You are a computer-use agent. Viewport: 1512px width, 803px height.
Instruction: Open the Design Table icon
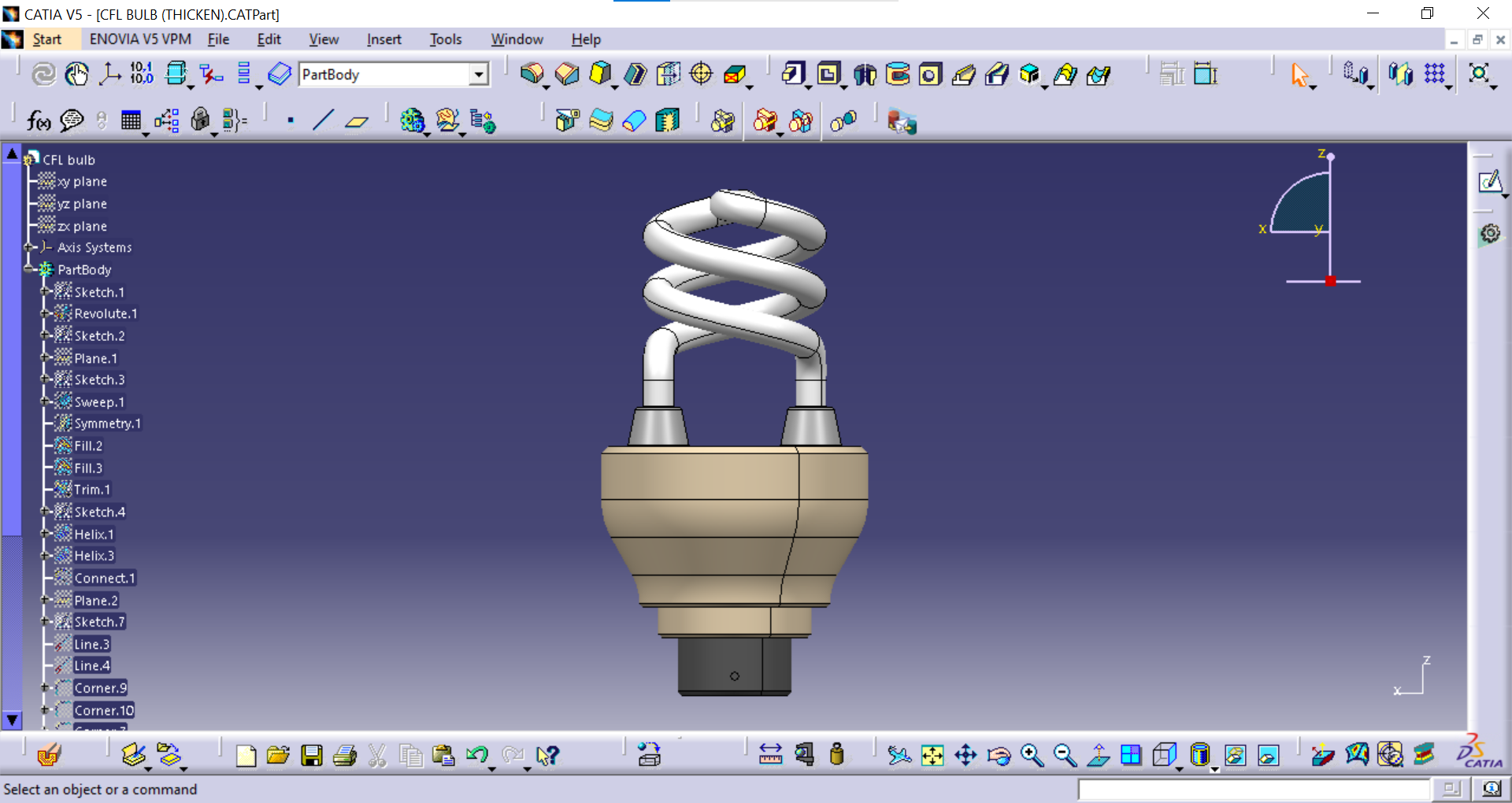pos(131,120)
